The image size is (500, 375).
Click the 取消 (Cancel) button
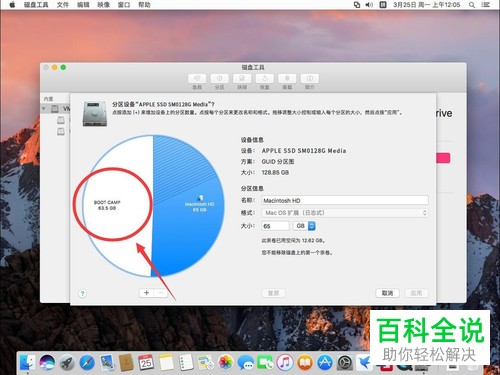[387, 293]
